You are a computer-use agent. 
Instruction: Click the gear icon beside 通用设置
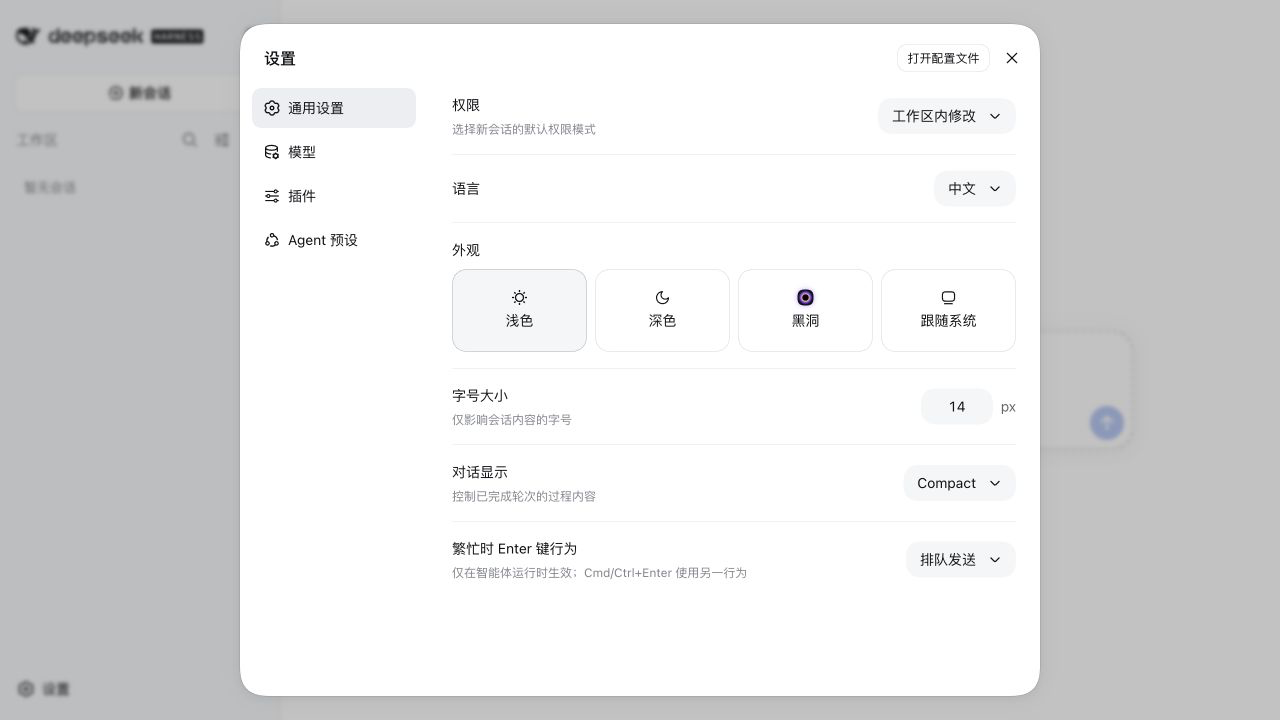click(x=272, y=108)
